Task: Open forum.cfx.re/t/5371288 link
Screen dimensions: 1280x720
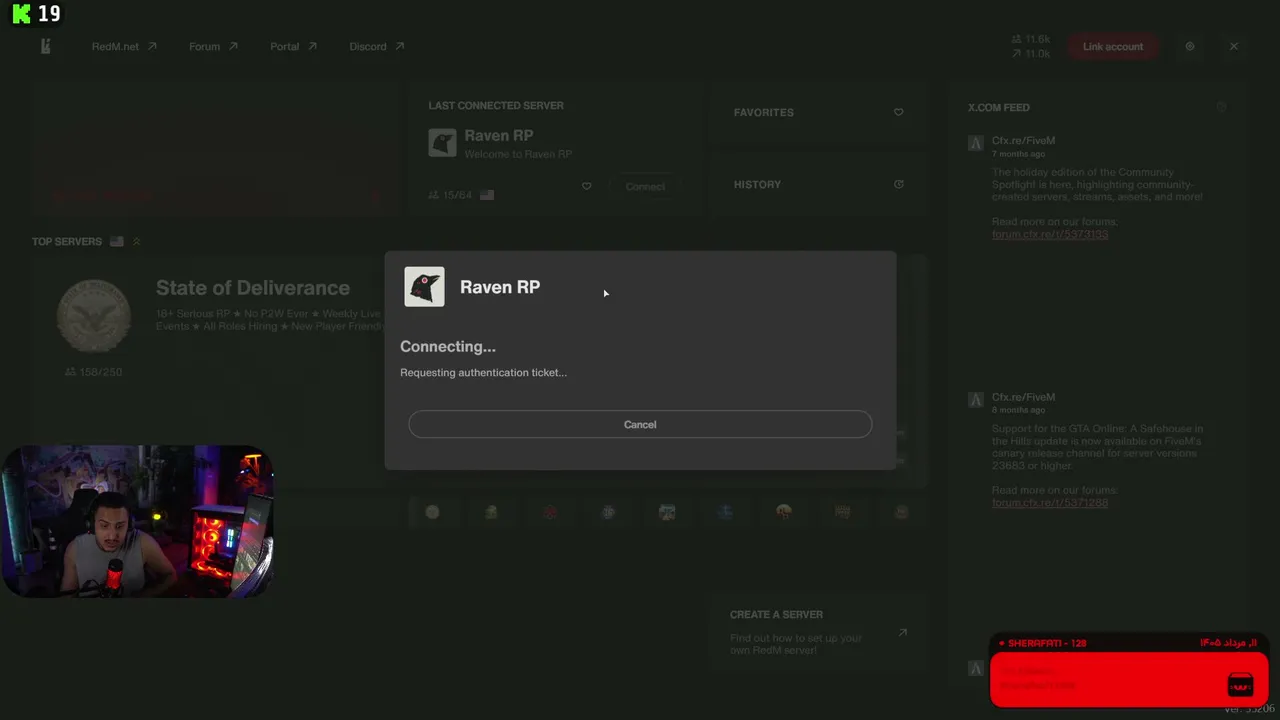Action: click(x=1050, y=502)
